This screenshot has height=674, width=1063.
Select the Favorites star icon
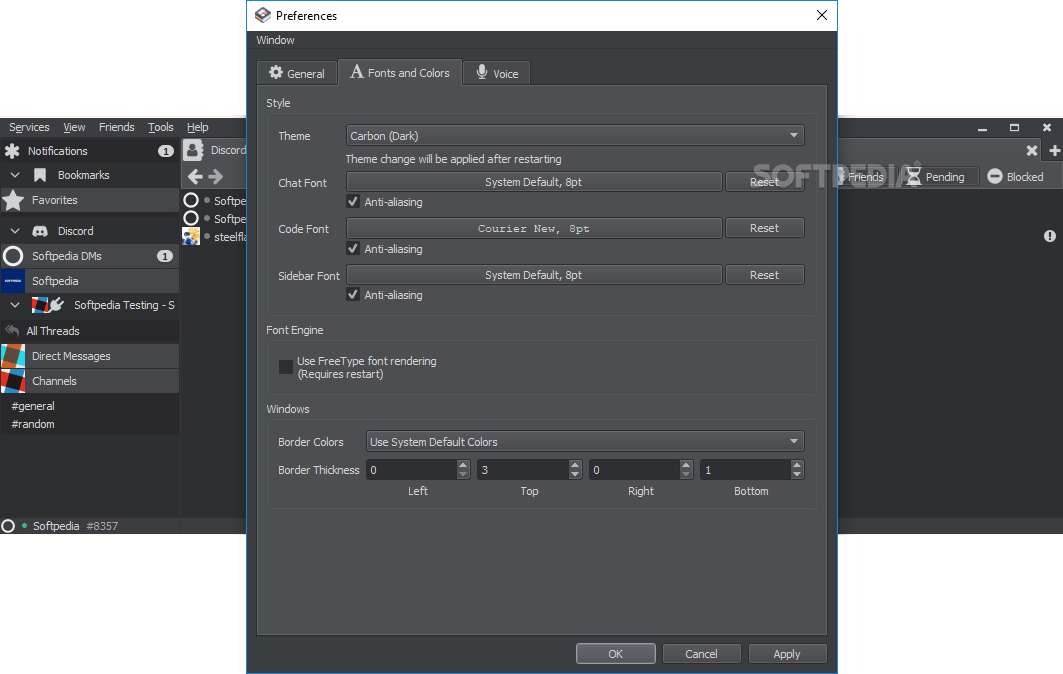(x=12, y=200)
